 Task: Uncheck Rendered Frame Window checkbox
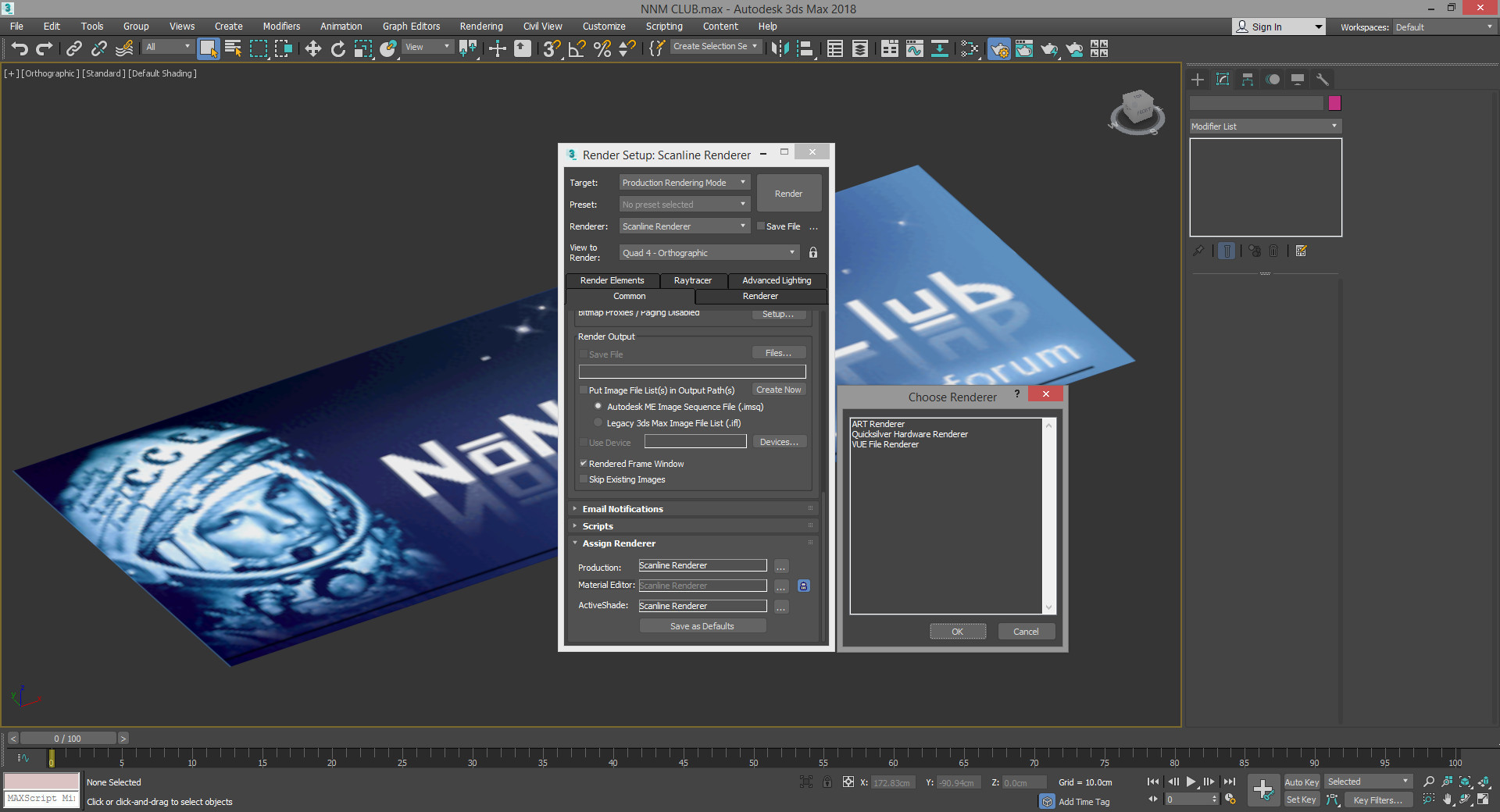point(583,463)
